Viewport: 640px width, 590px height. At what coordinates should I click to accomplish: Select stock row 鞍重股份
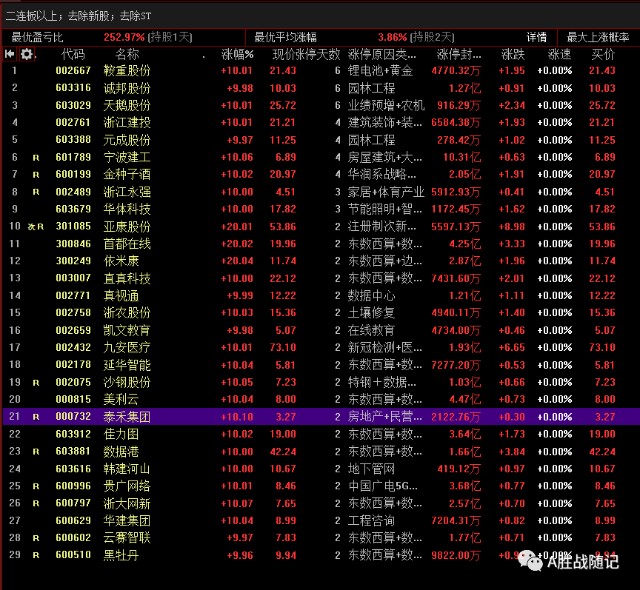click(x=320, y=71)
